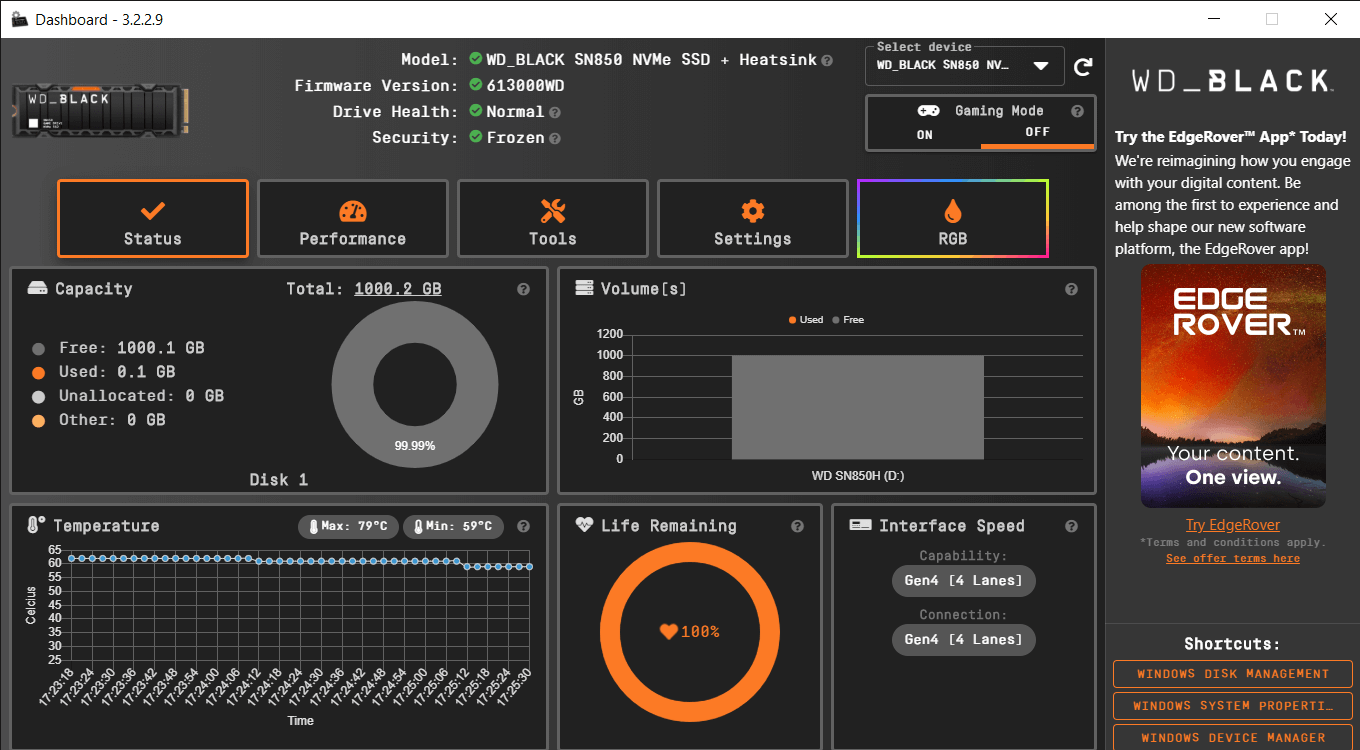Open Volume[s] panel help icon
Viewport: 1360px width, 750px height.
[1071, 289]
